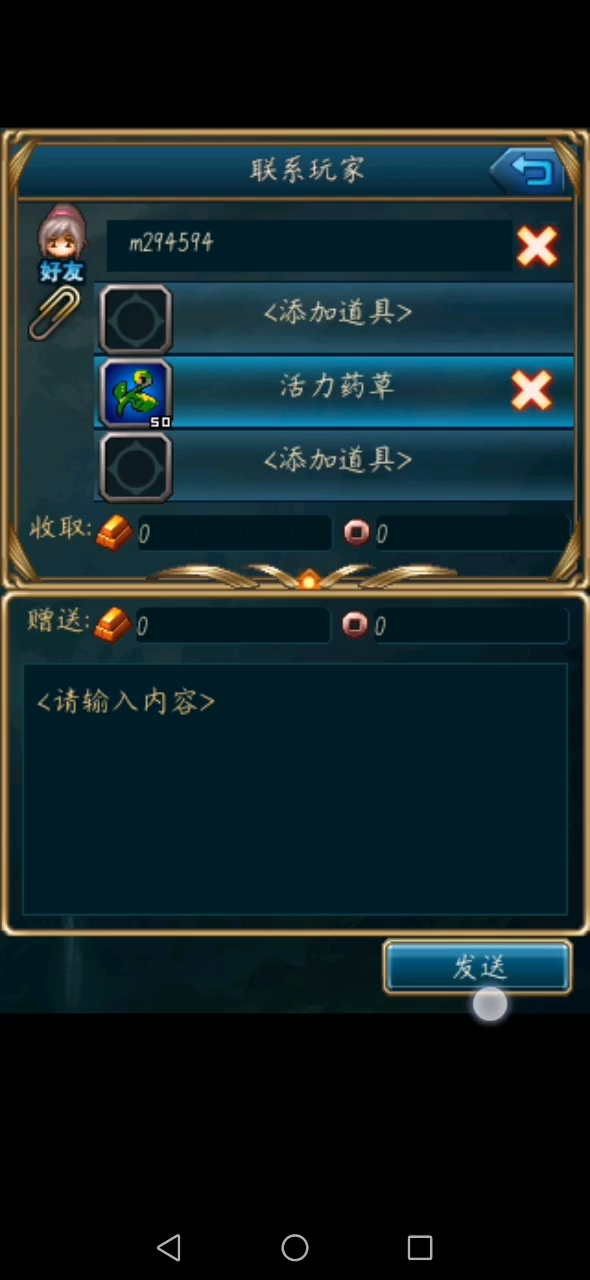Edit the 赠送 gold ingot amount field
This screenshot has width=590, height=1280.
pos(232,625)
